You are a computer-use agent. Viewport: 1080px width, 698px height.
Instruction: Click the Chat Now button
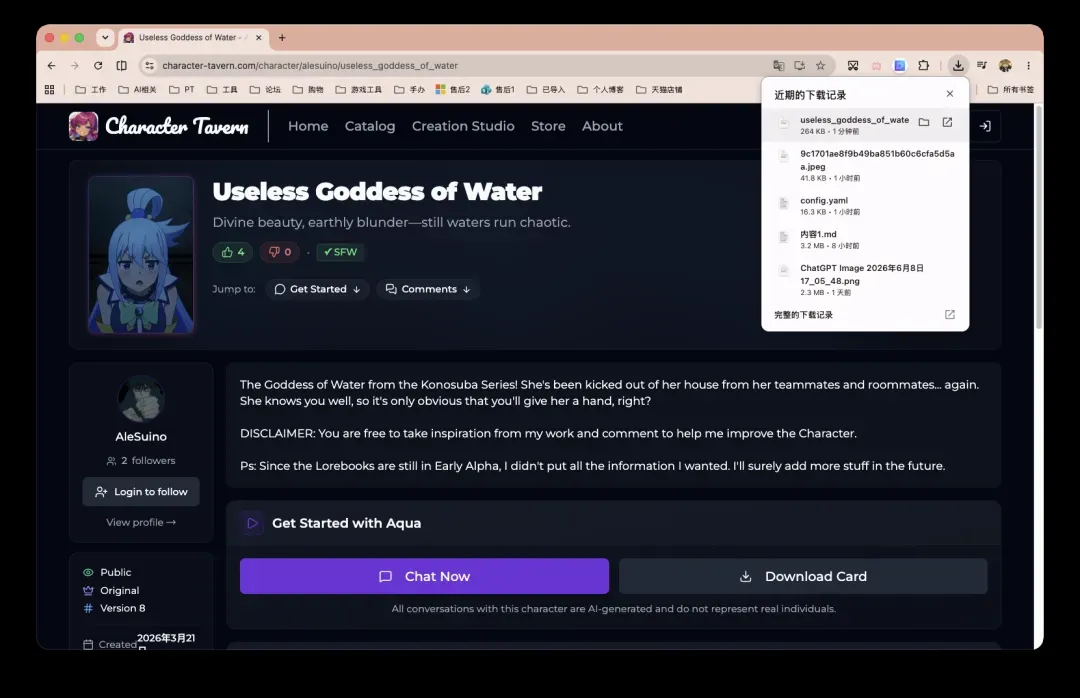[424, 576]
